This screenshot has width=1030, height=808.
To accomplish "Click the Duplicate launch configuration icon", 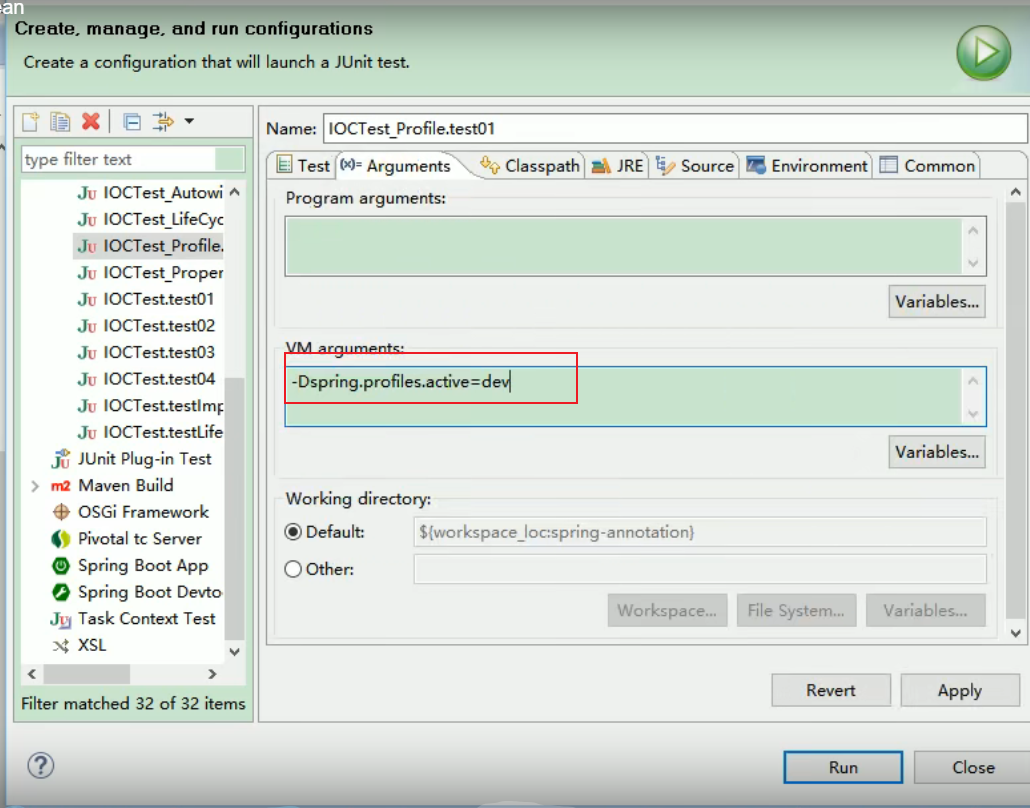I will click(60, 122).
